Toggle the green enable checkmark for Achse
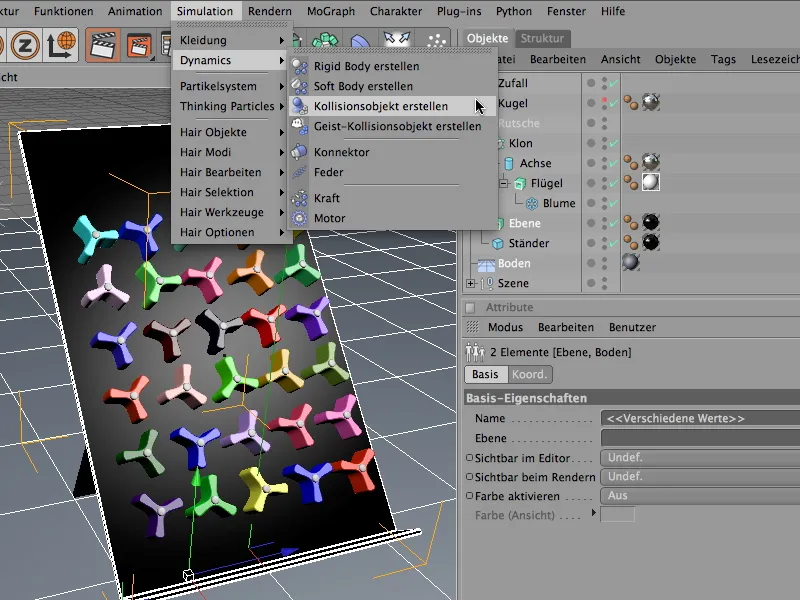The image size is (800, 600). point(612,163)
